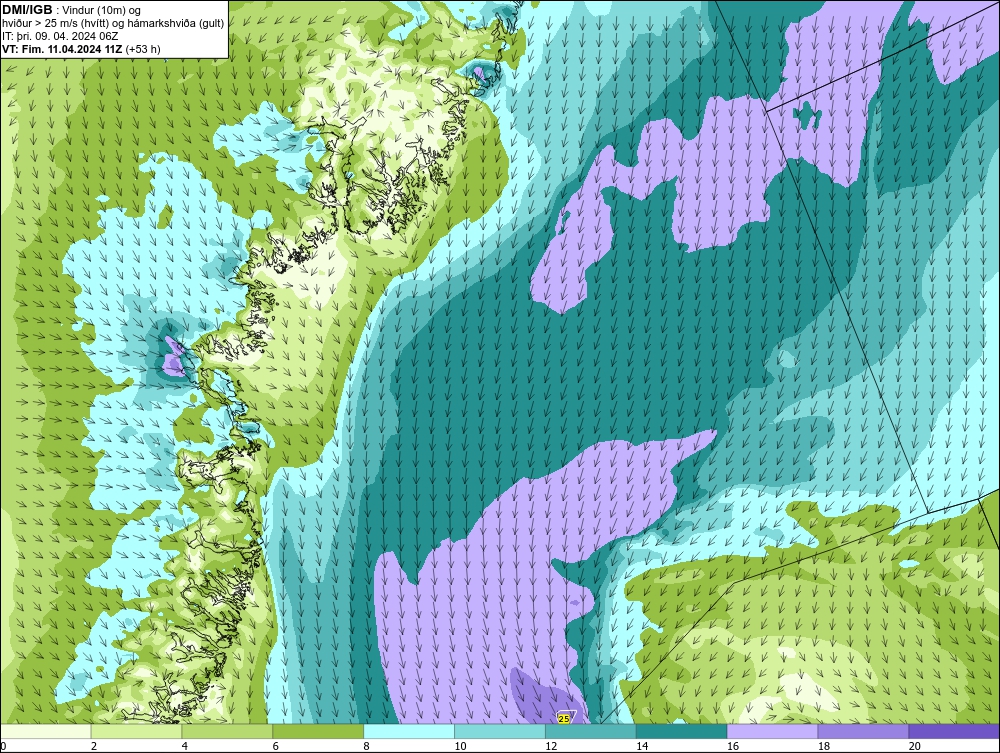Select the 4–6 m/s green swatch
This screenshot has height=753, width=1000.
227,732
